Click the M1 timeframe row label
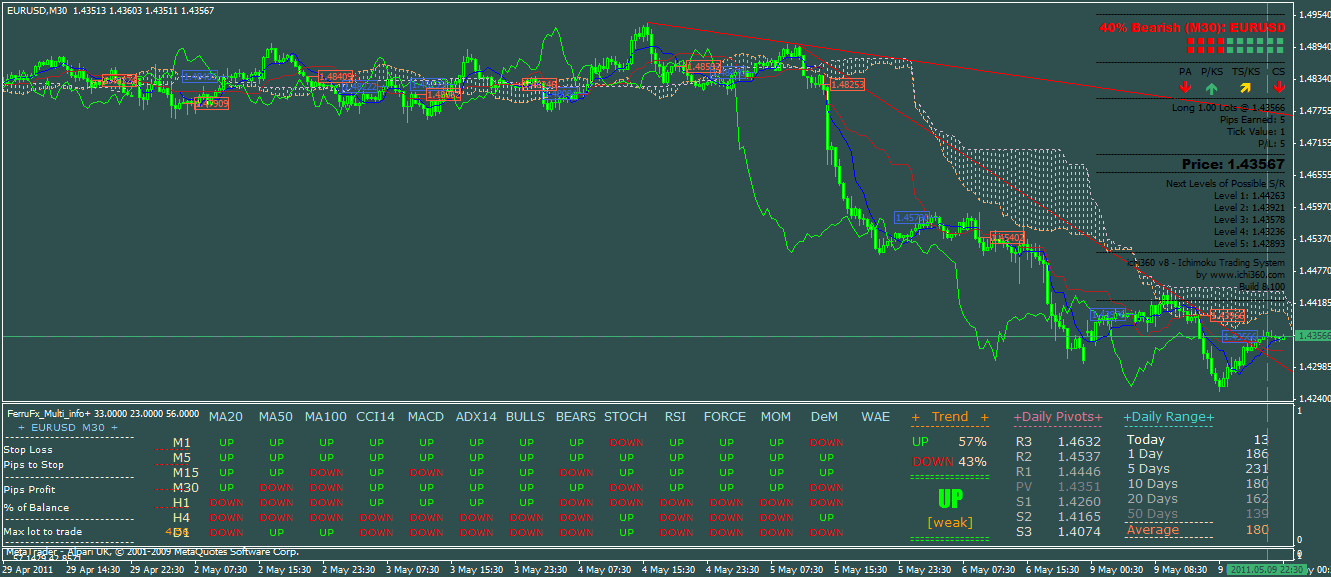The width and height of the screenshot is (1331, 577). click(181, 442)
